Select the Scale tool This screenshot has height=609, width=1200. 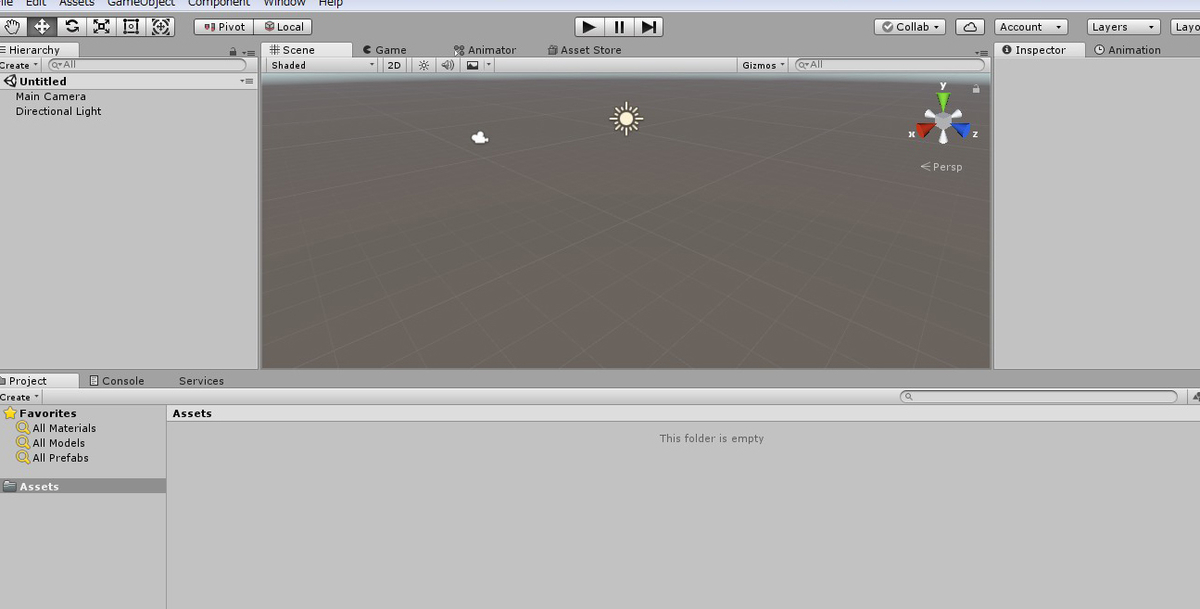pyautogui.click(x=101, y=27)
